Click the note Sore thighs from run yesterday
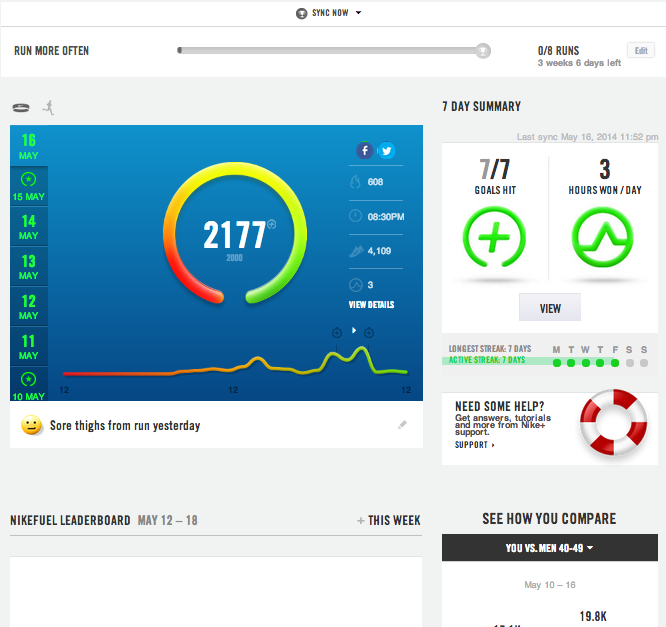This screenshot has height=627, width=666. click(x=125, y=425)
